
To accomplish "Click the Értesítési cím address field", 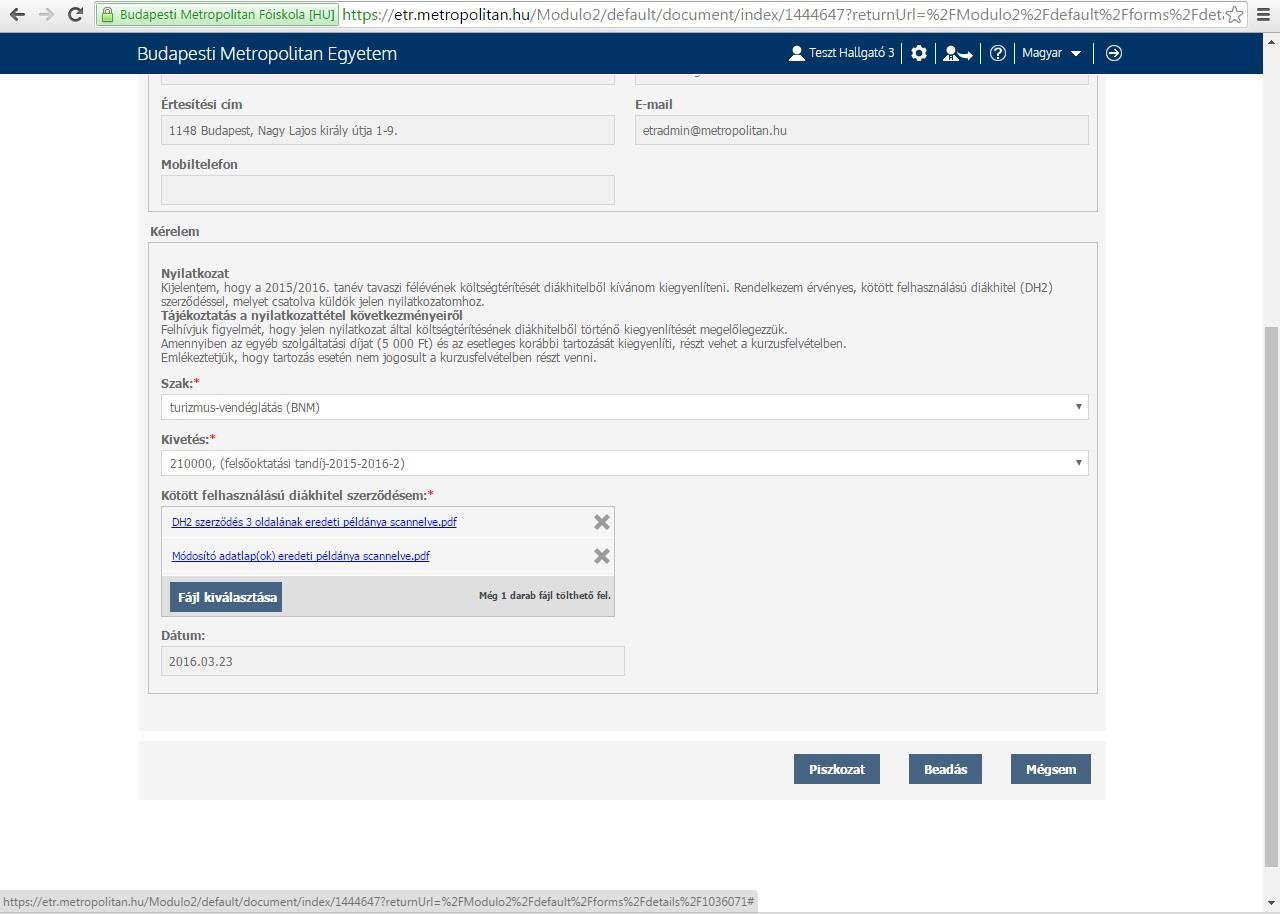I will coord(388,130).
